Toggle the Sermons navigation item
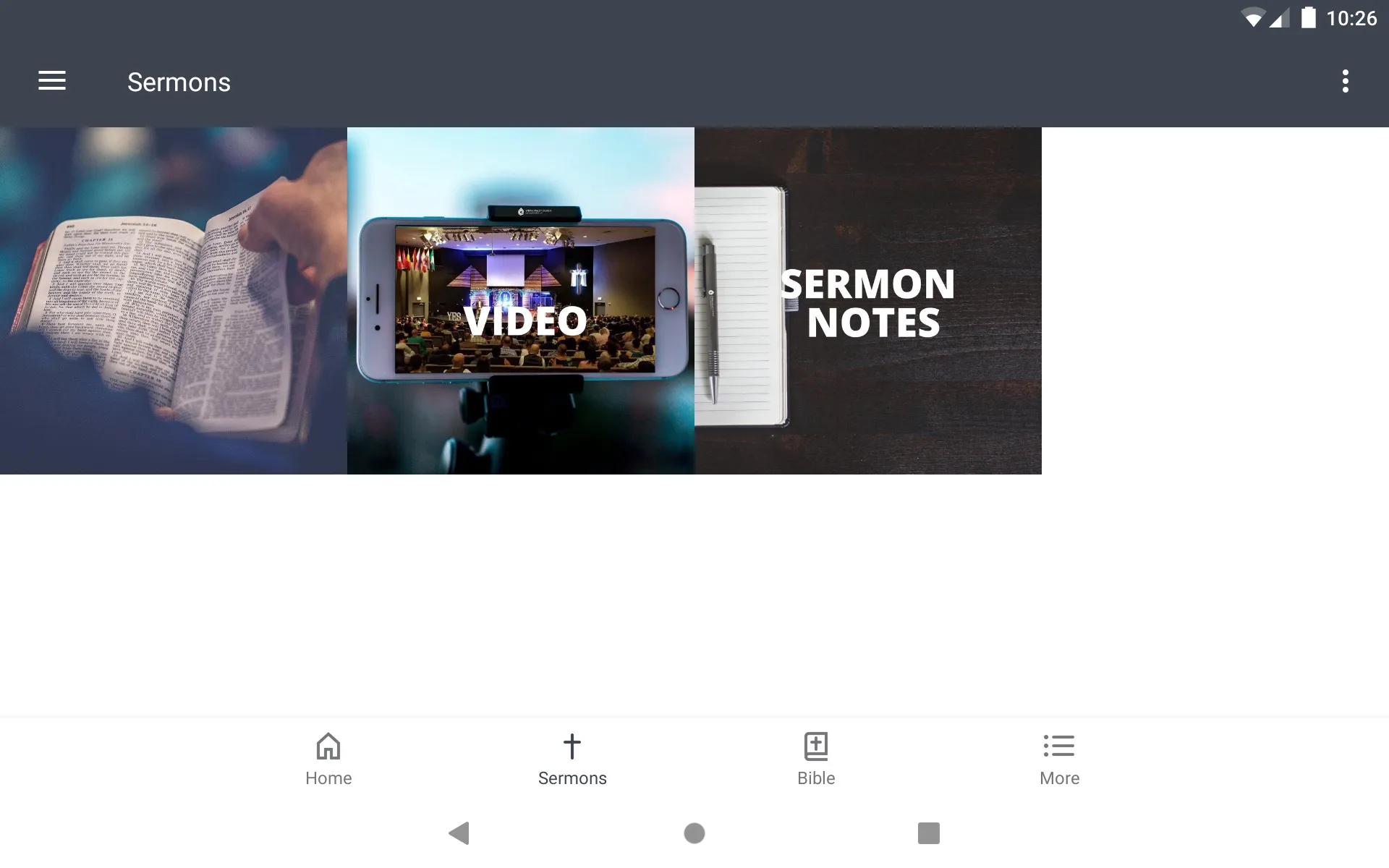 (x=573, y=758)
